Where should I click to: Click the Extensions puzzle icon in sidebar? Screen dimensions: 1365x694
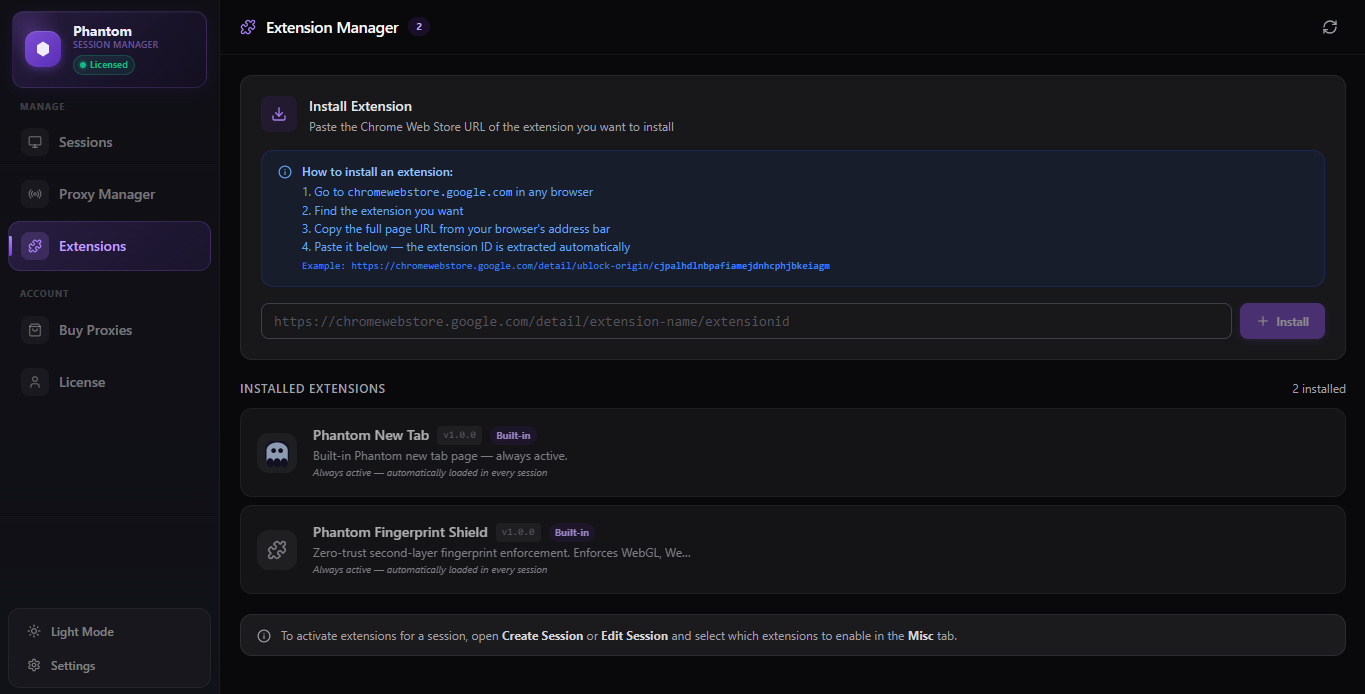click(x=35, y=246)
